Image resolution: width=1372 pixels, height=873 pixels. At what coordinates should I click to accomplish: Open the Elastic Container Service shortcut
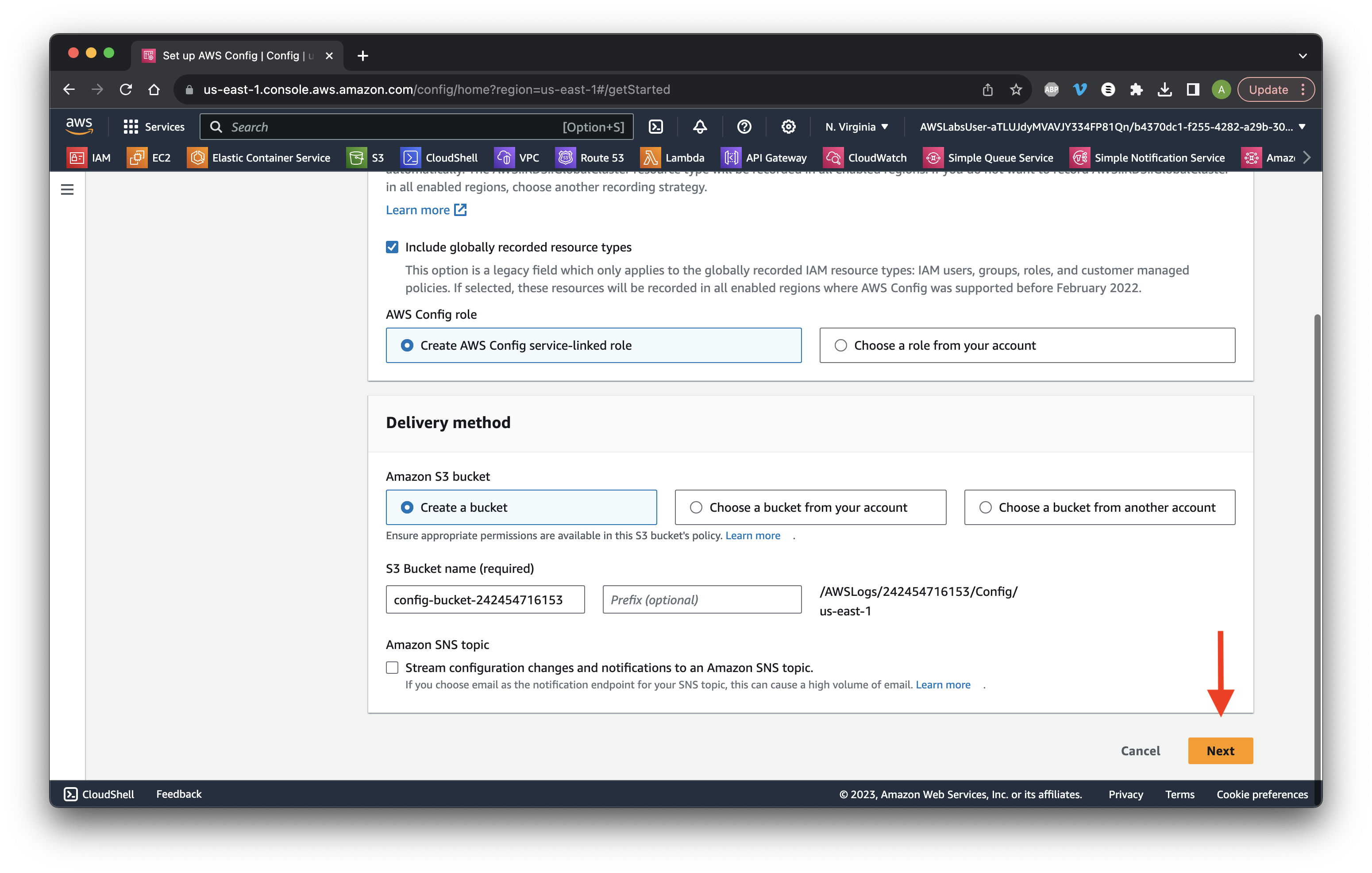[x=259, y=158]
